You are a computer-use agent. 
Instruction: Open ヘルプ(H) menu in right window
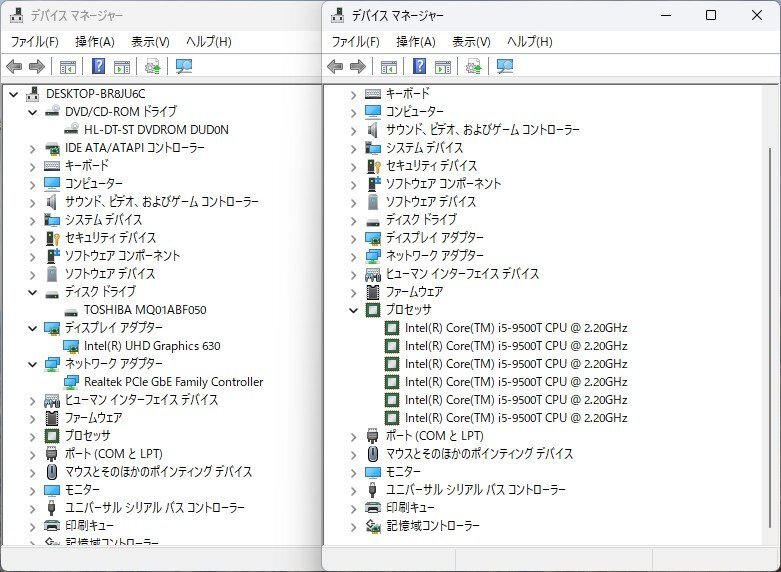pos(530,41)
